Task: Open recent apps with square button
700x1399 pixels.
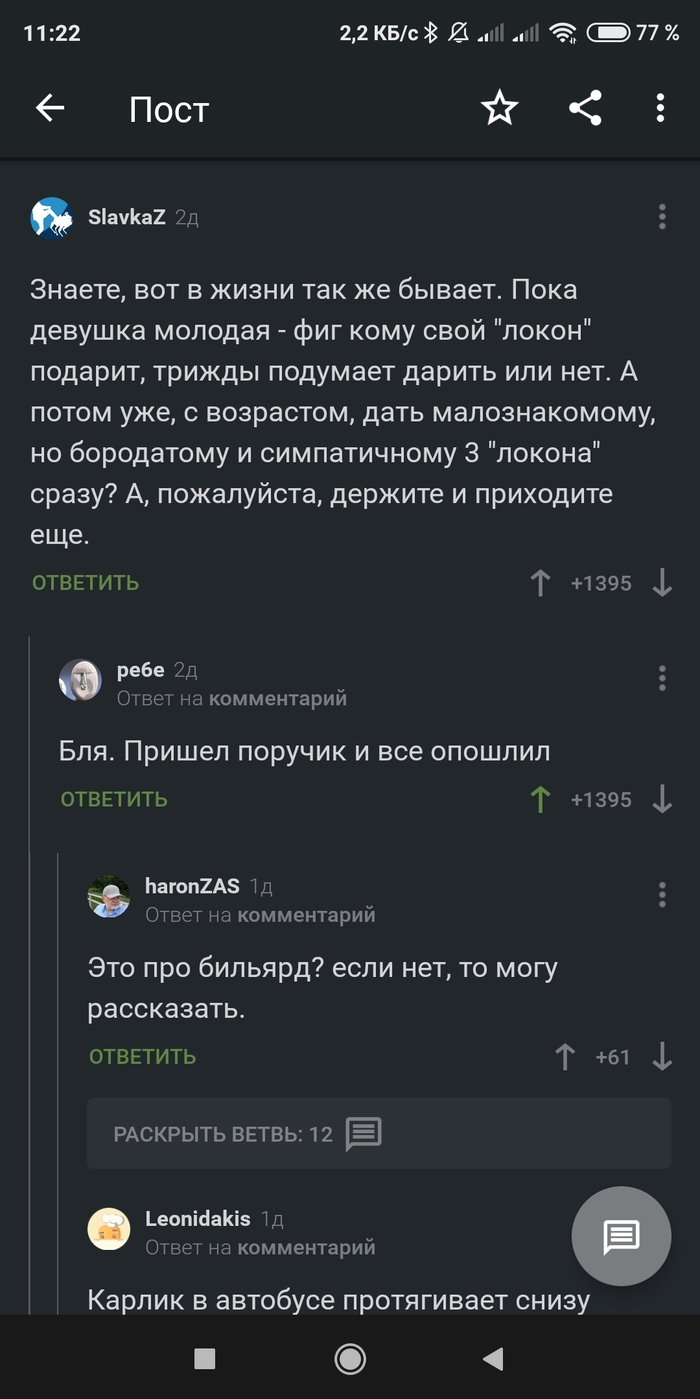Action: tap(205, 1357)
